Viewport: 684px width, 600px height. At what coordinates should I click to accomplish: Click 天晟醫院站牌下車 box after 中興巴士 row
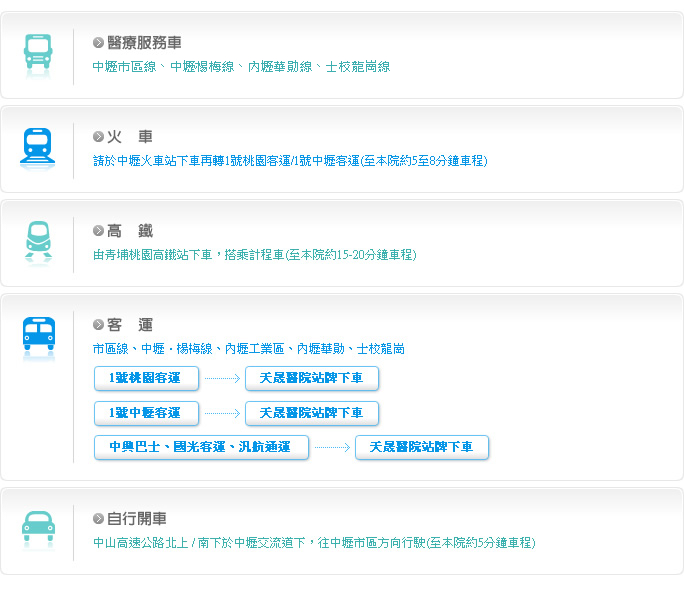(422, 447)
